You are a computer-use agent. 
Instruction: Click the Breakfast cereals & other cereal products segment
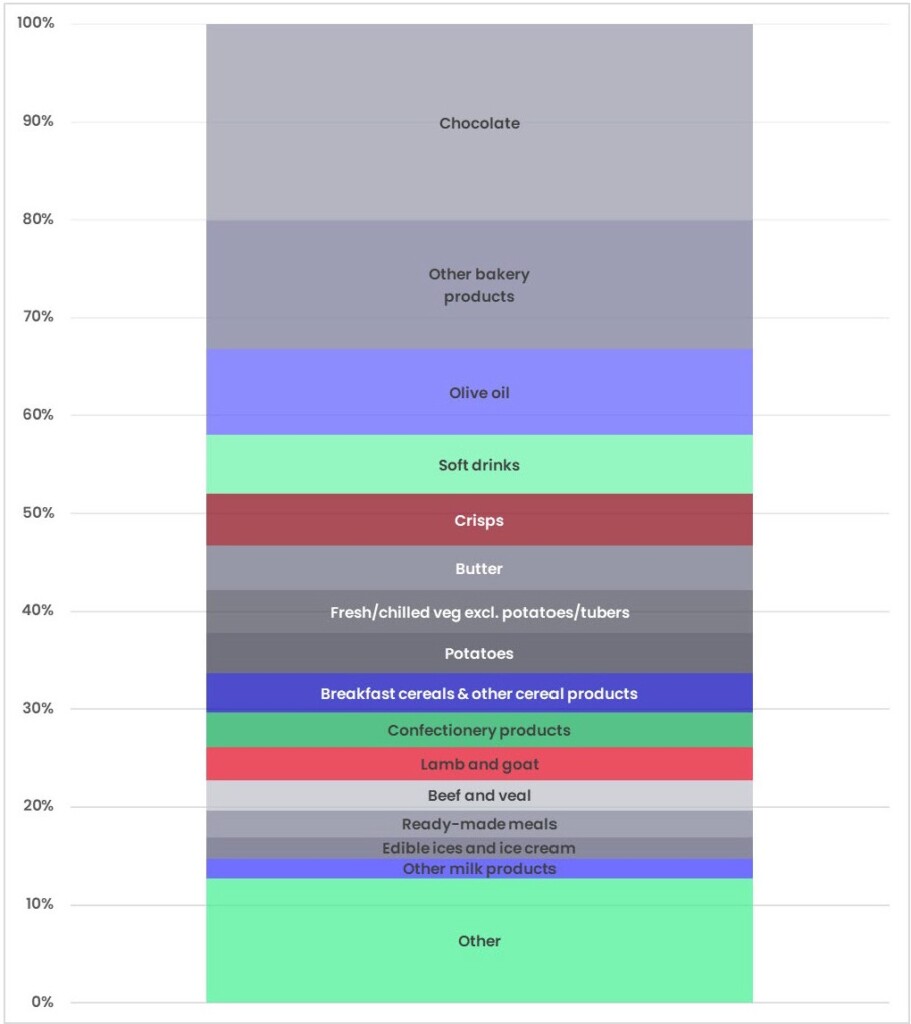pyautogui.click(x=479, y=693)
